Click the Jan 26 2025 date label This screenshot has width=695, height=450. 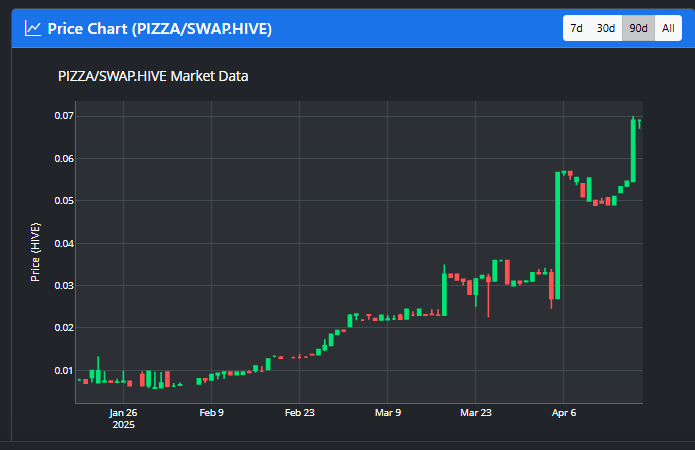coord(123,419)
